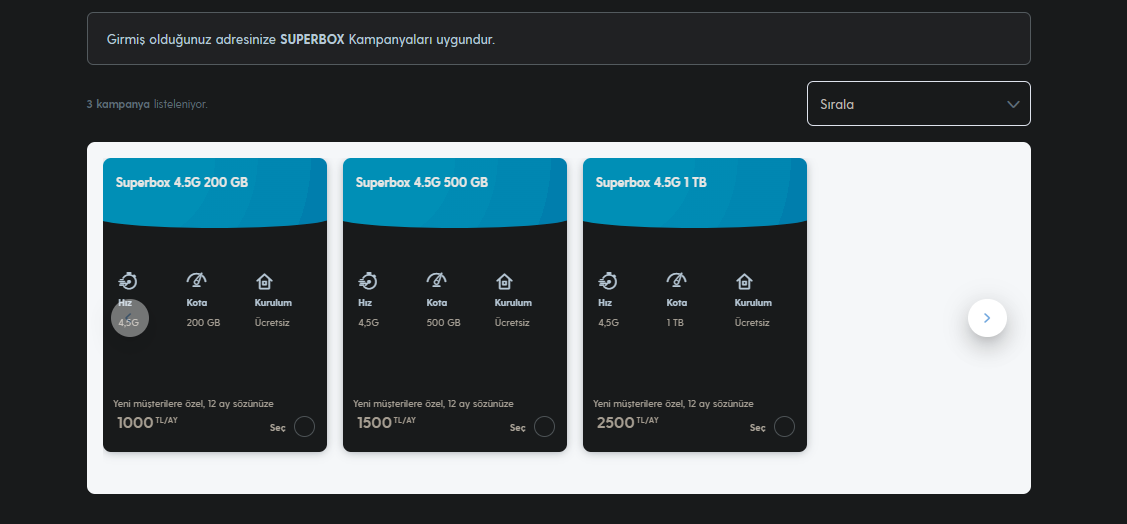Viewport: 1127px width, 524px height.
Task: Click the Superbox 4.5G 500 GB card title
Action: [422, 183]
